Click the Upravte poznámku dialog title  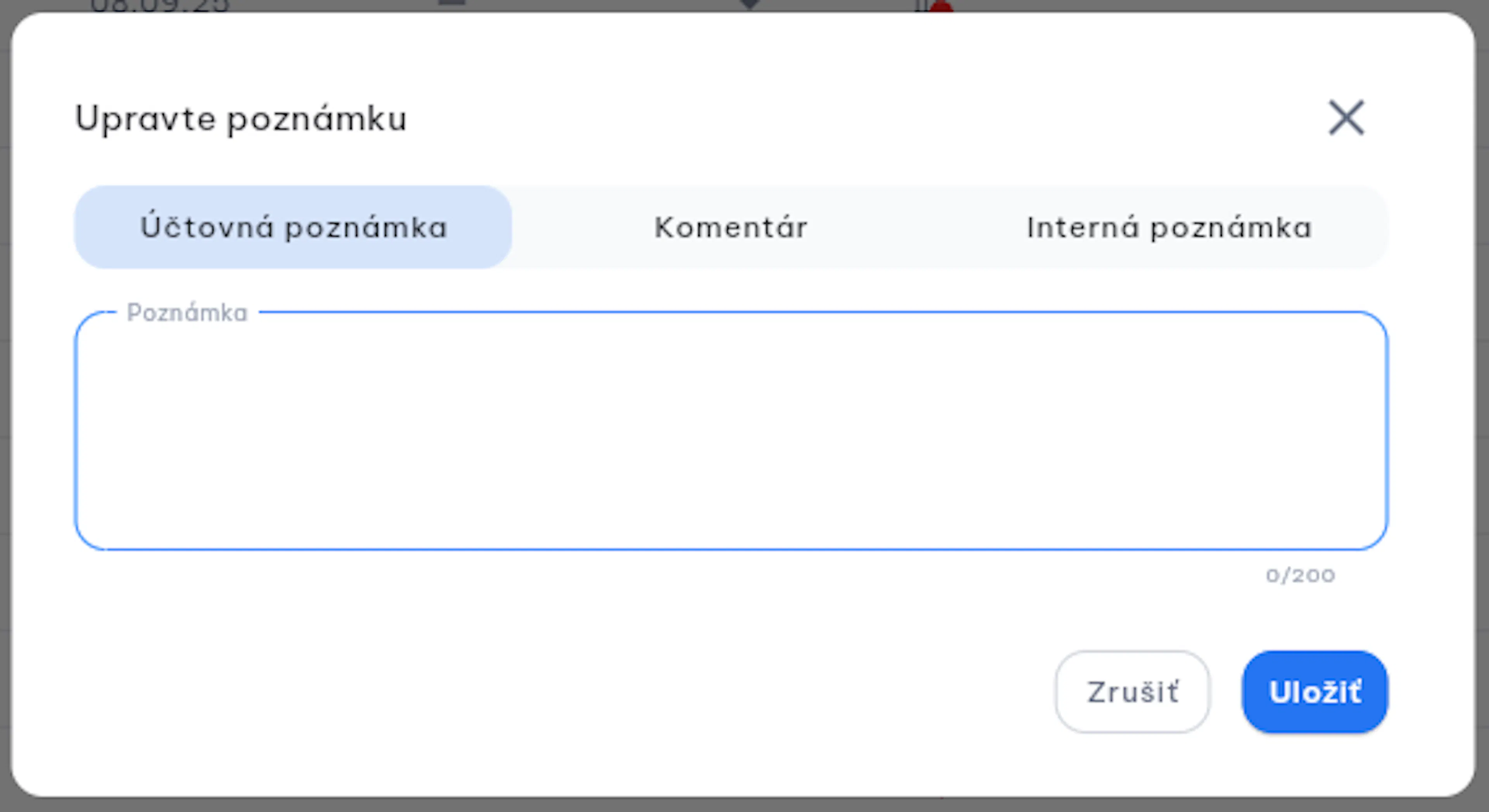[241, 119]
